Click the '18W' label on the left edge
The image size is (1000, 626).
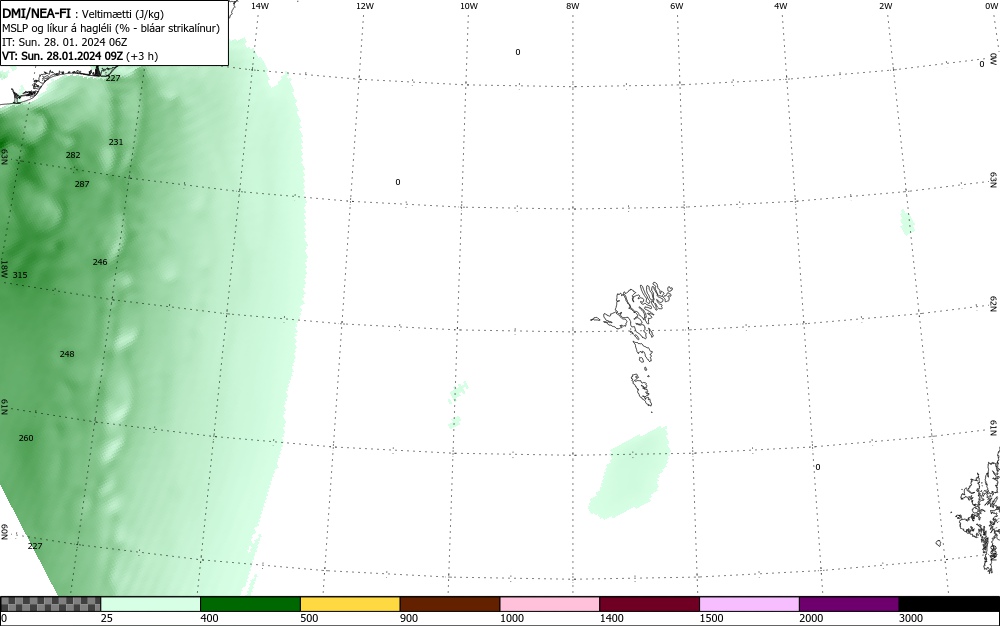[4, 268]
